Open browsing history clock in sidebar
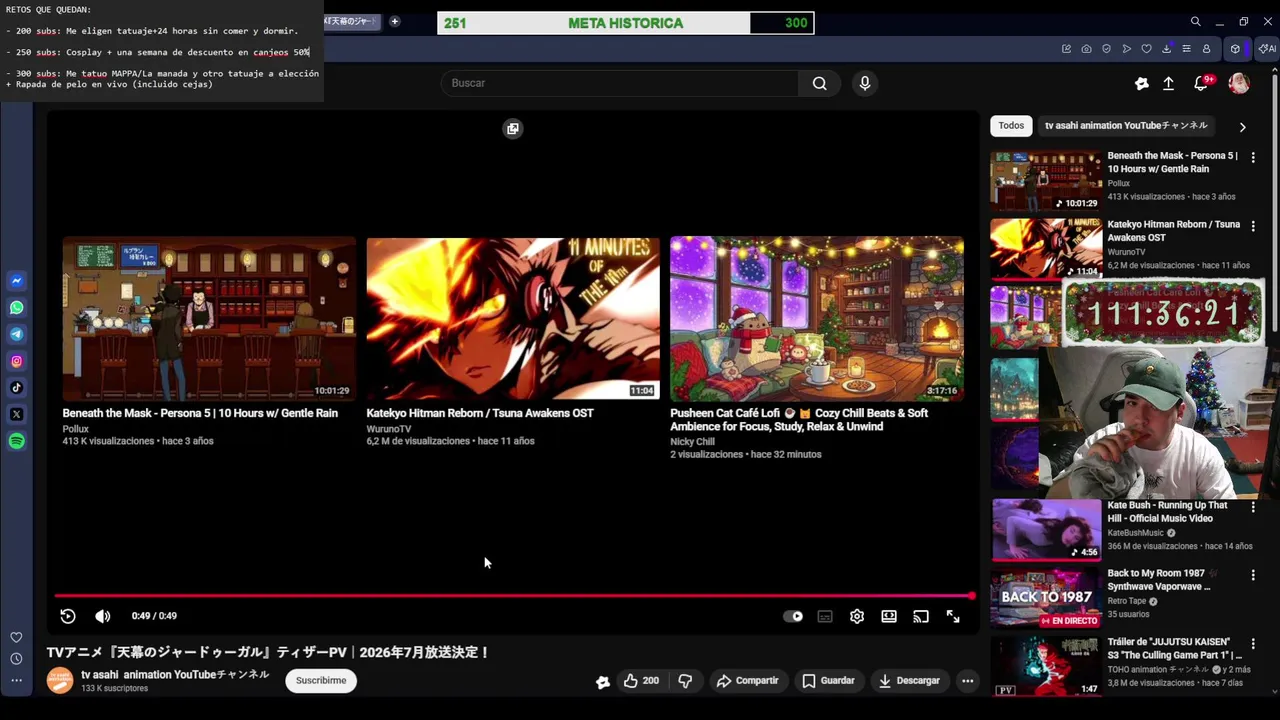Screen dimensions: 1280x720 point(16,659)
